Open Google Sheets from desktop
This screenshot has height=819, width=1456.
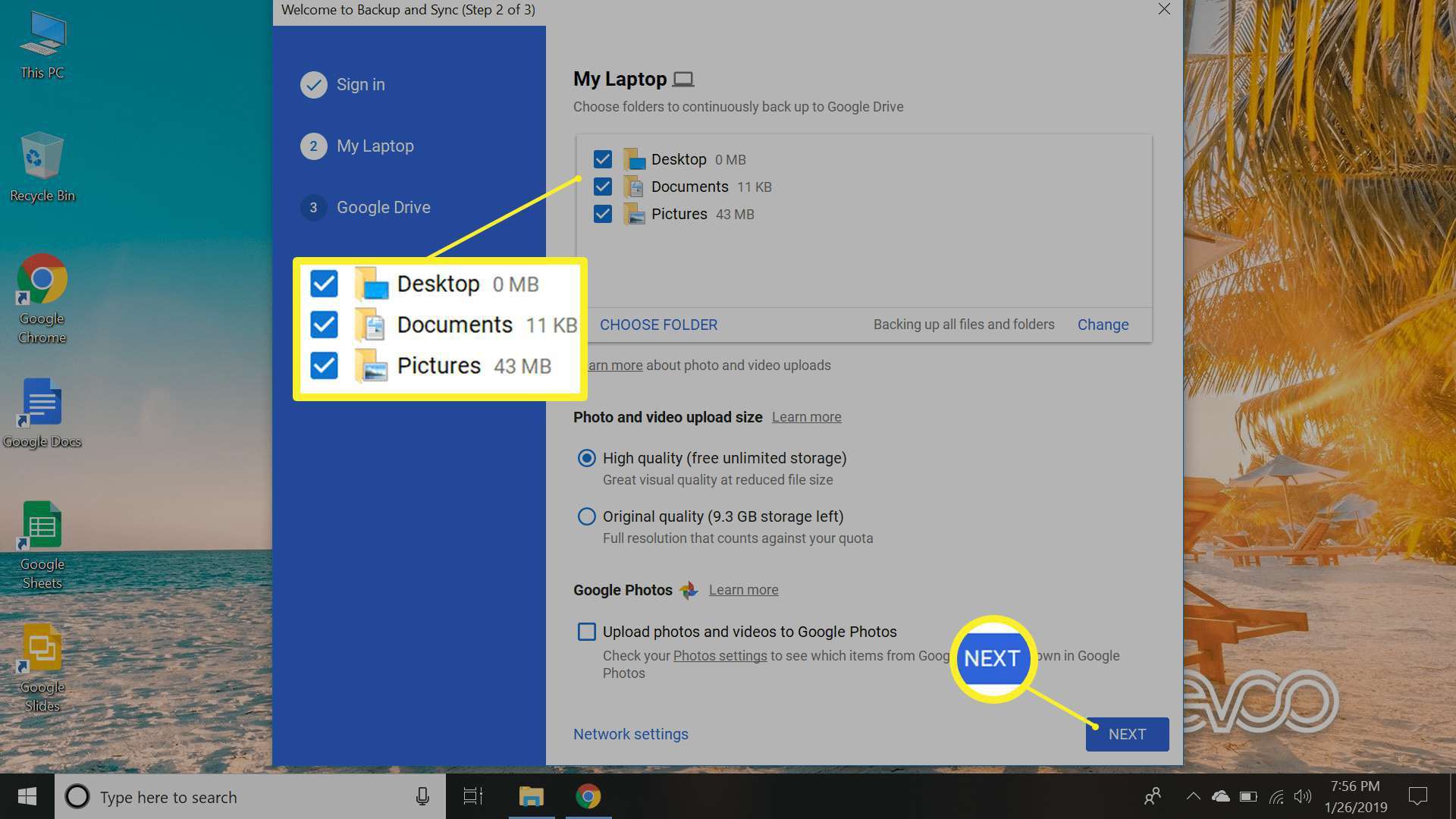[41, 541]
